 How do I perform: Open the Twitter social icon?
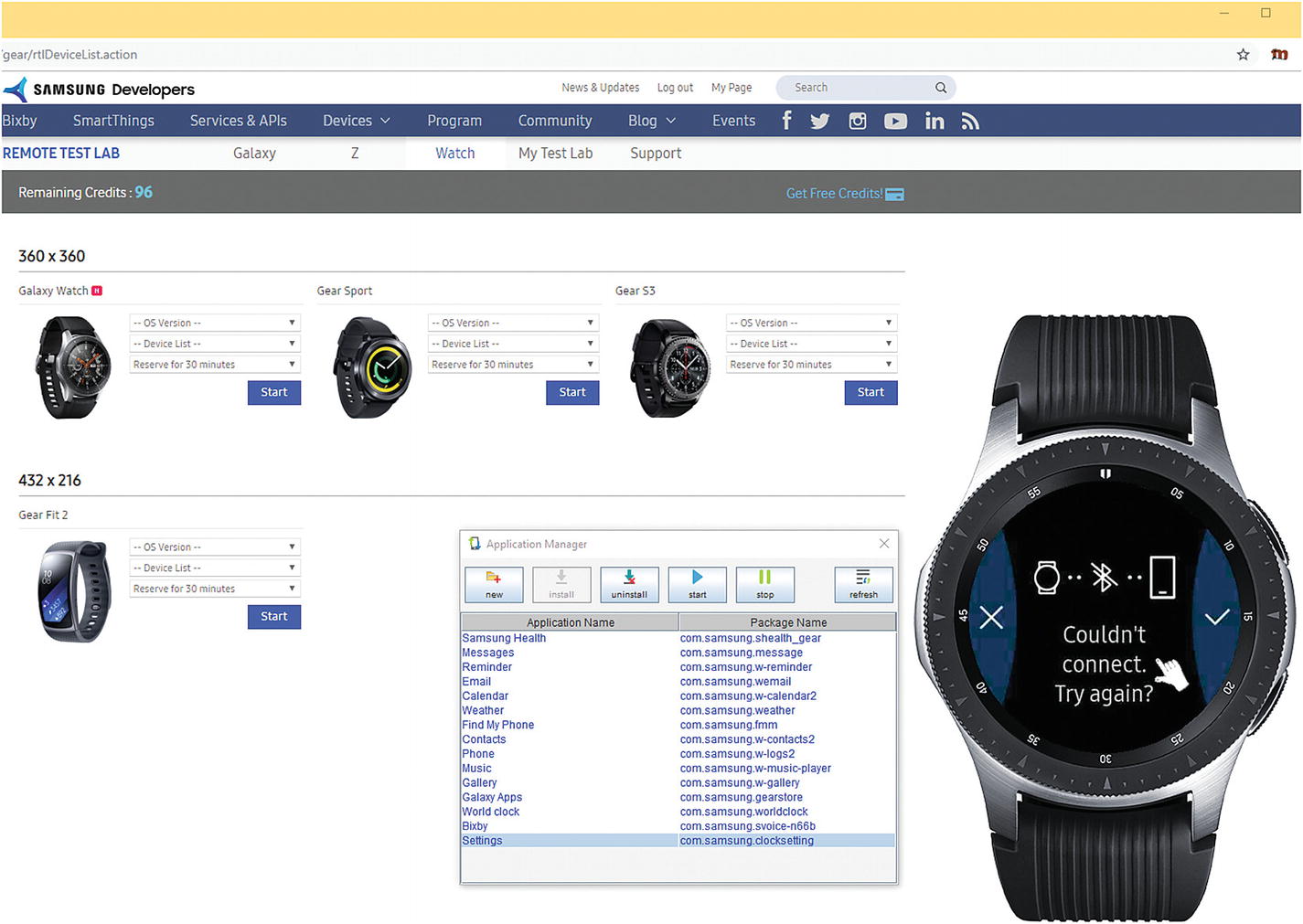tap(819, 121)
